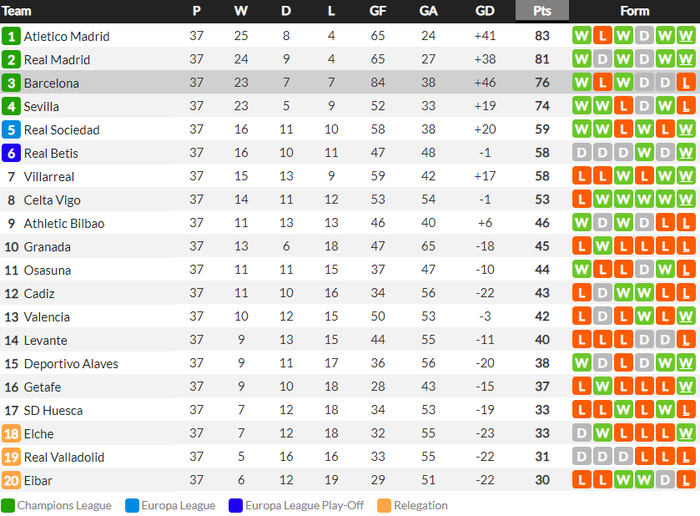Click Real Sociedad's blue position 5 badge

click(11, 130)
